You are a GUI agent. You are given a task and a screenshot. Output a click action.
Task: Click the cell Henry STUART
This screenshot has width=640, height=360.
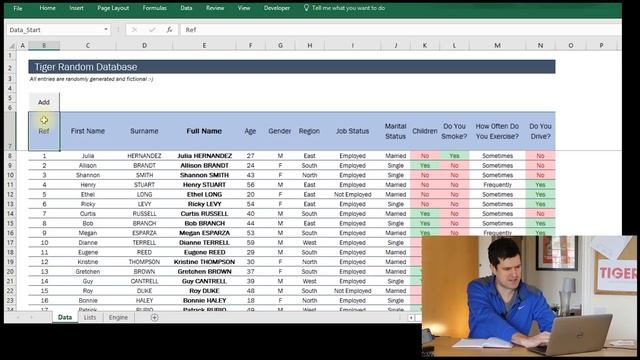[204, 185]
